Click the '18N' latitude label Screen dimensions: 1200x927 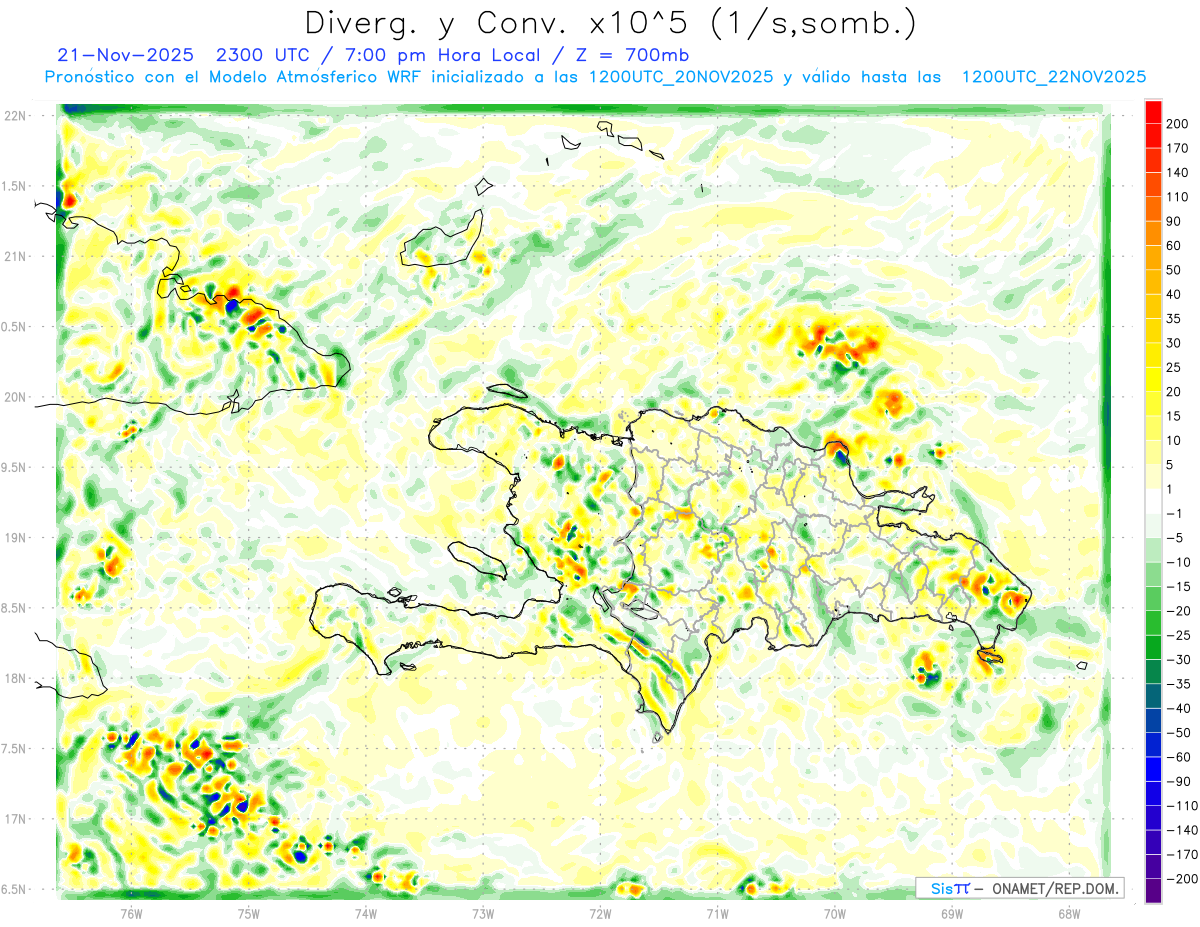click(14, 678)
